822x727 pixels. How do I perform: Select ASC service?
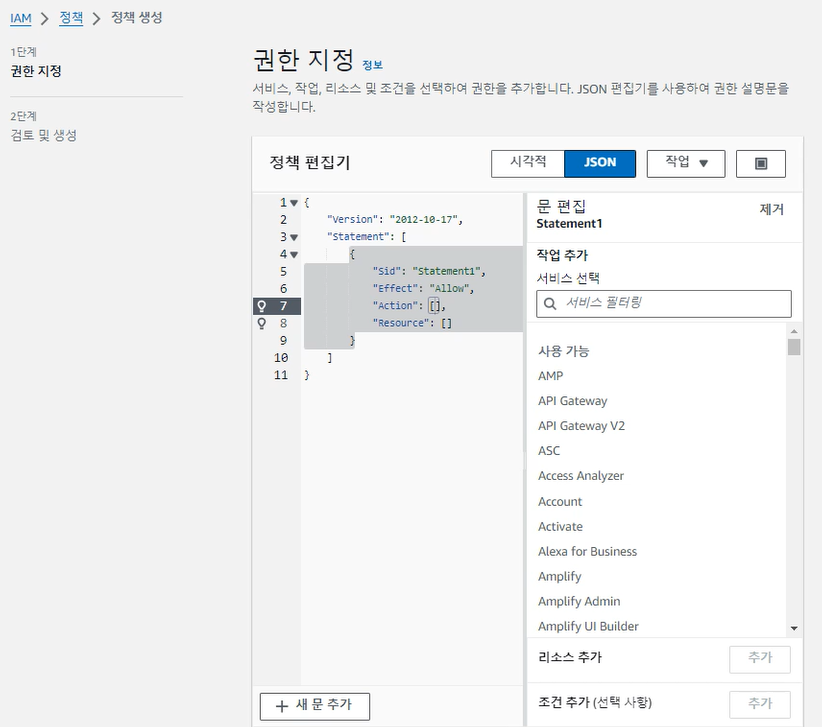pyautogui.click(x=549, y=451)
